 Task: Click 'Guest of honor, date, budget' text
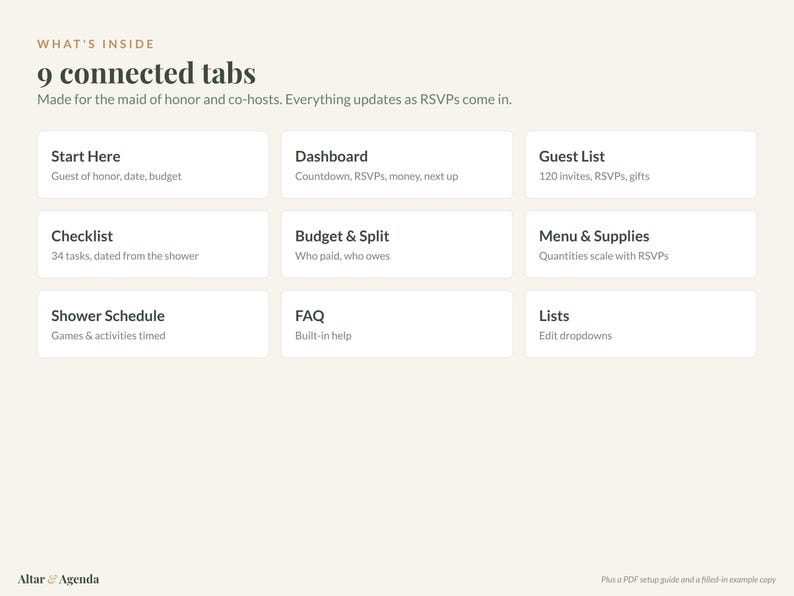coord(116,176)
